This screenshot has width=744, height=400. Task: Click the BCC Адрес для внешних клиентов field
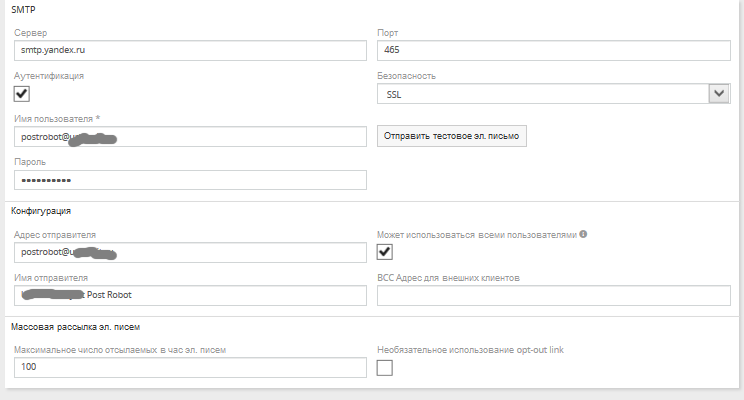pyautogui.click(x=555, y=295)
